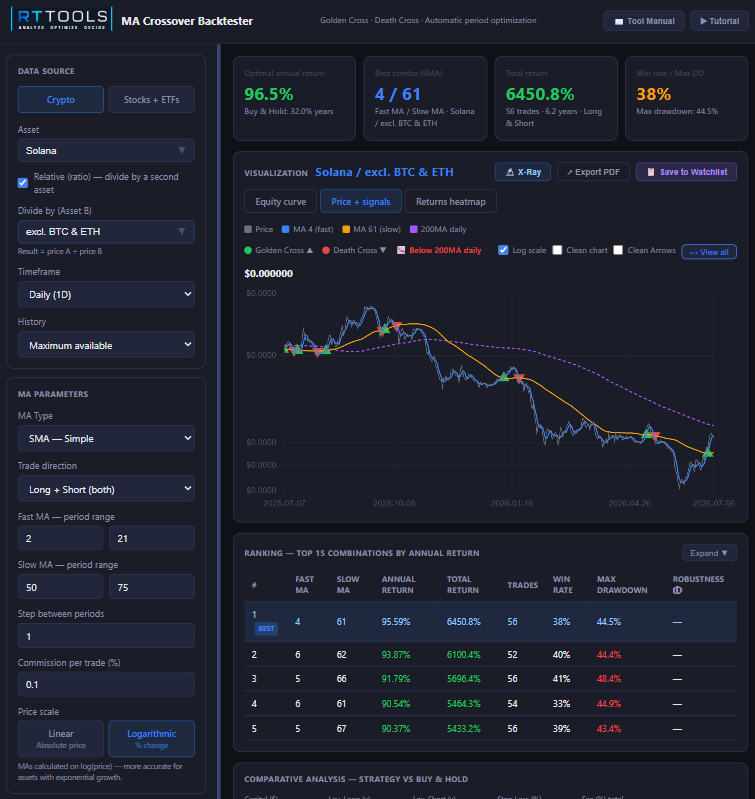Screen dimensions: 755x799
Task: Switch to the Returns heatmap tab
Action: (450, 201)
